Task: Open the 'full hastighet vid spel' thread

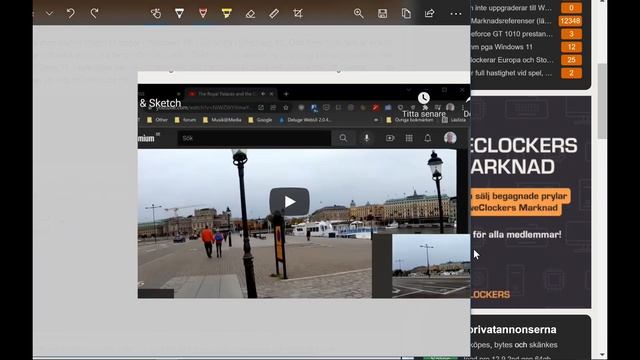Action: point(511,73)
